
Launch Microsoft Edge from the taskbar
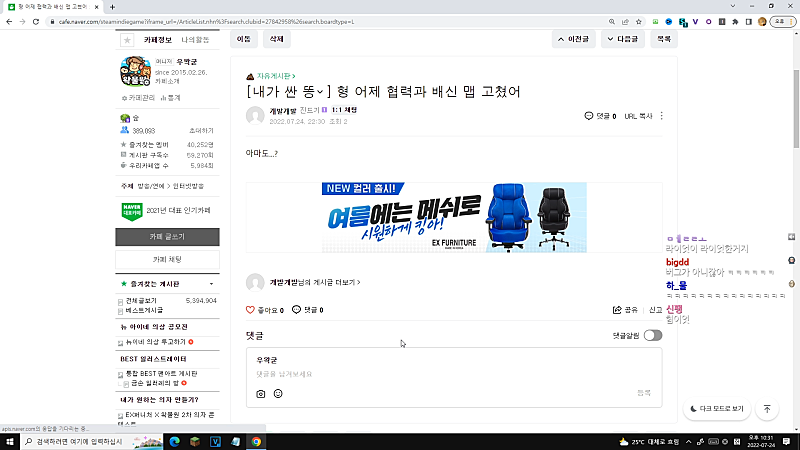[174, 442]
